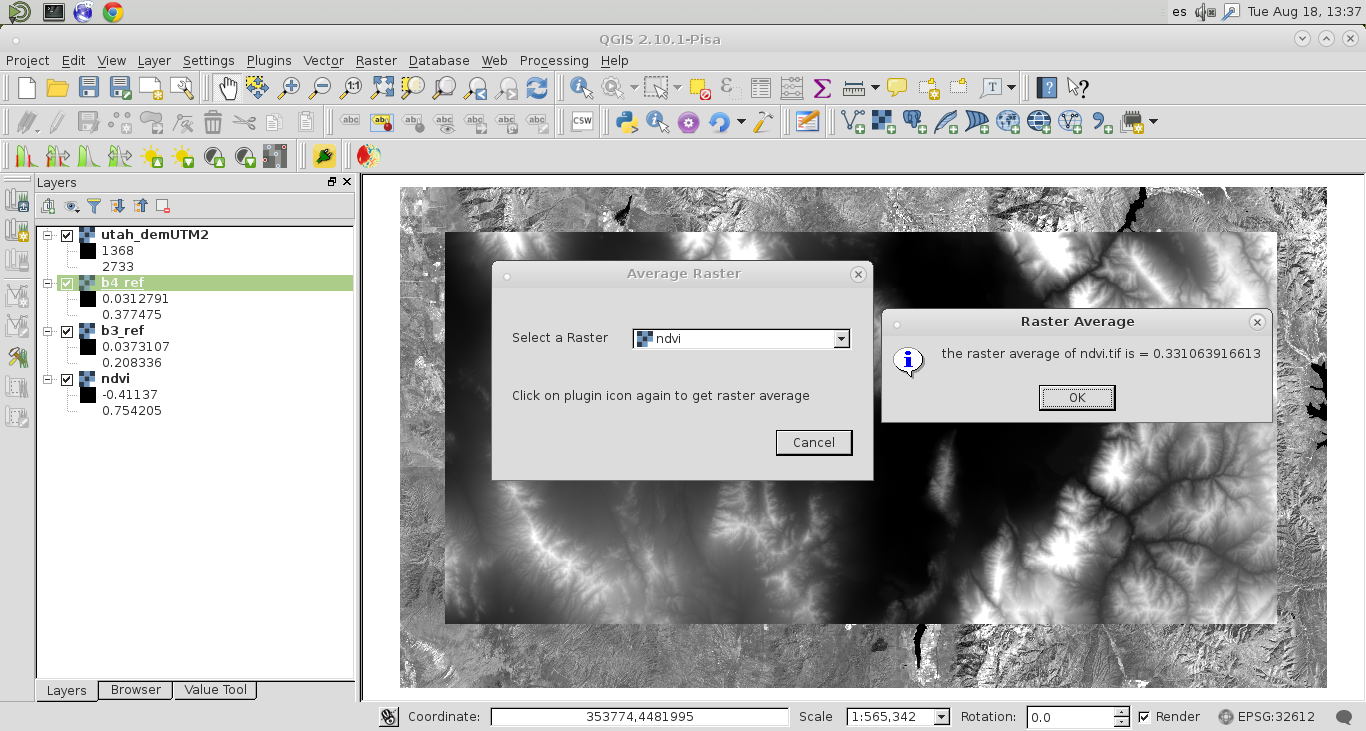Click the What's This cursor icon
The width and height of the screenshot is (1366, 731).
pyautogui.click(x=1077, y=88)
